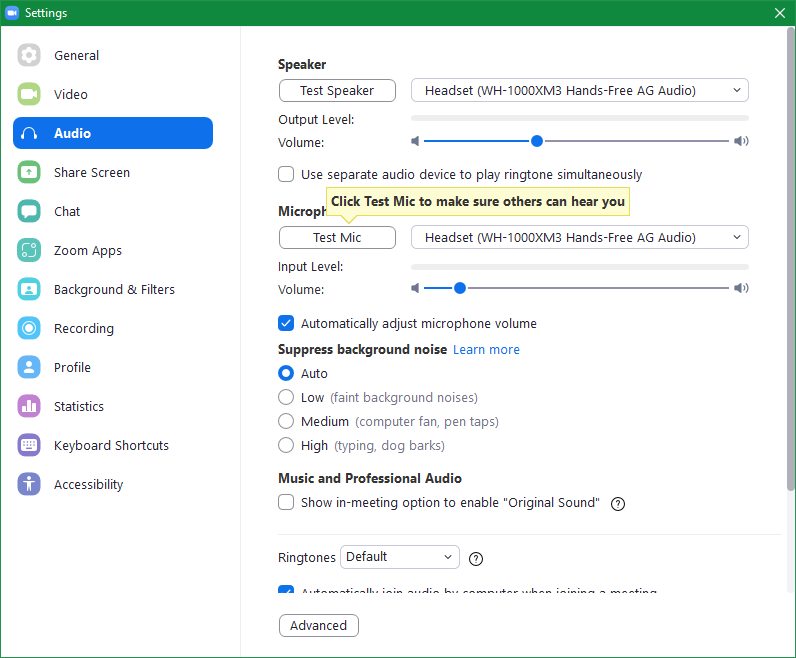
Task: Click the Video camera icon
Action: 29,94
